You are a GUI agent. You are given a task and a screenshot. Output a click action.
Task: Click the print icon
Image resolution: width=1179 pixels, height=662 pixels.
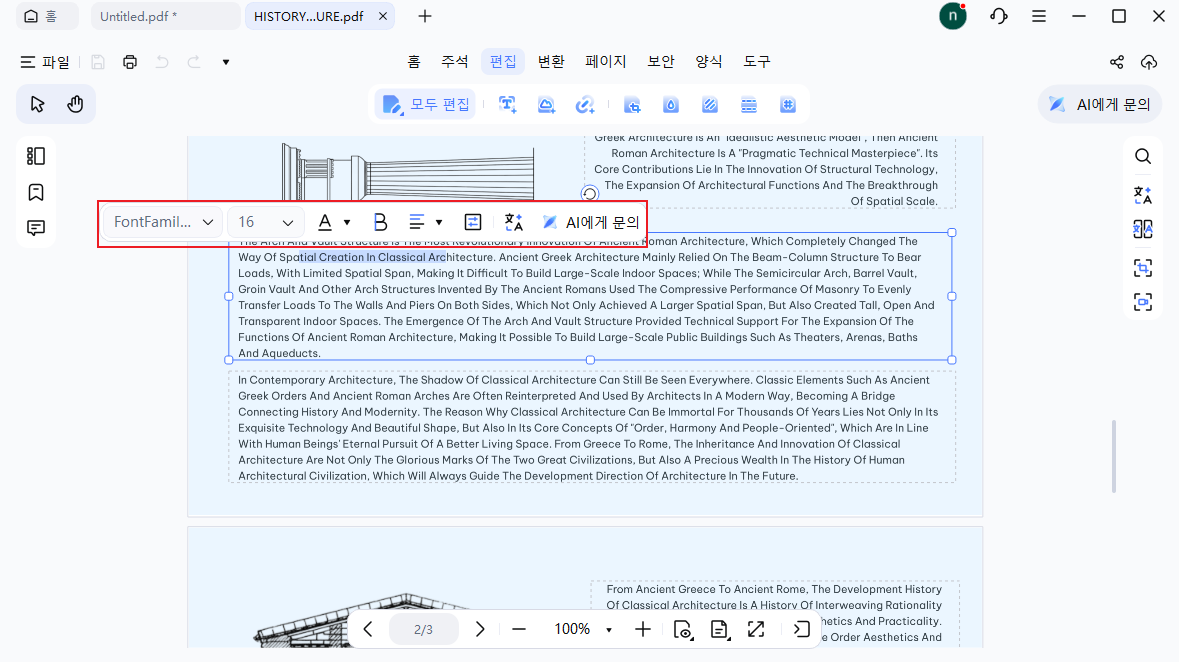point(130,62)
